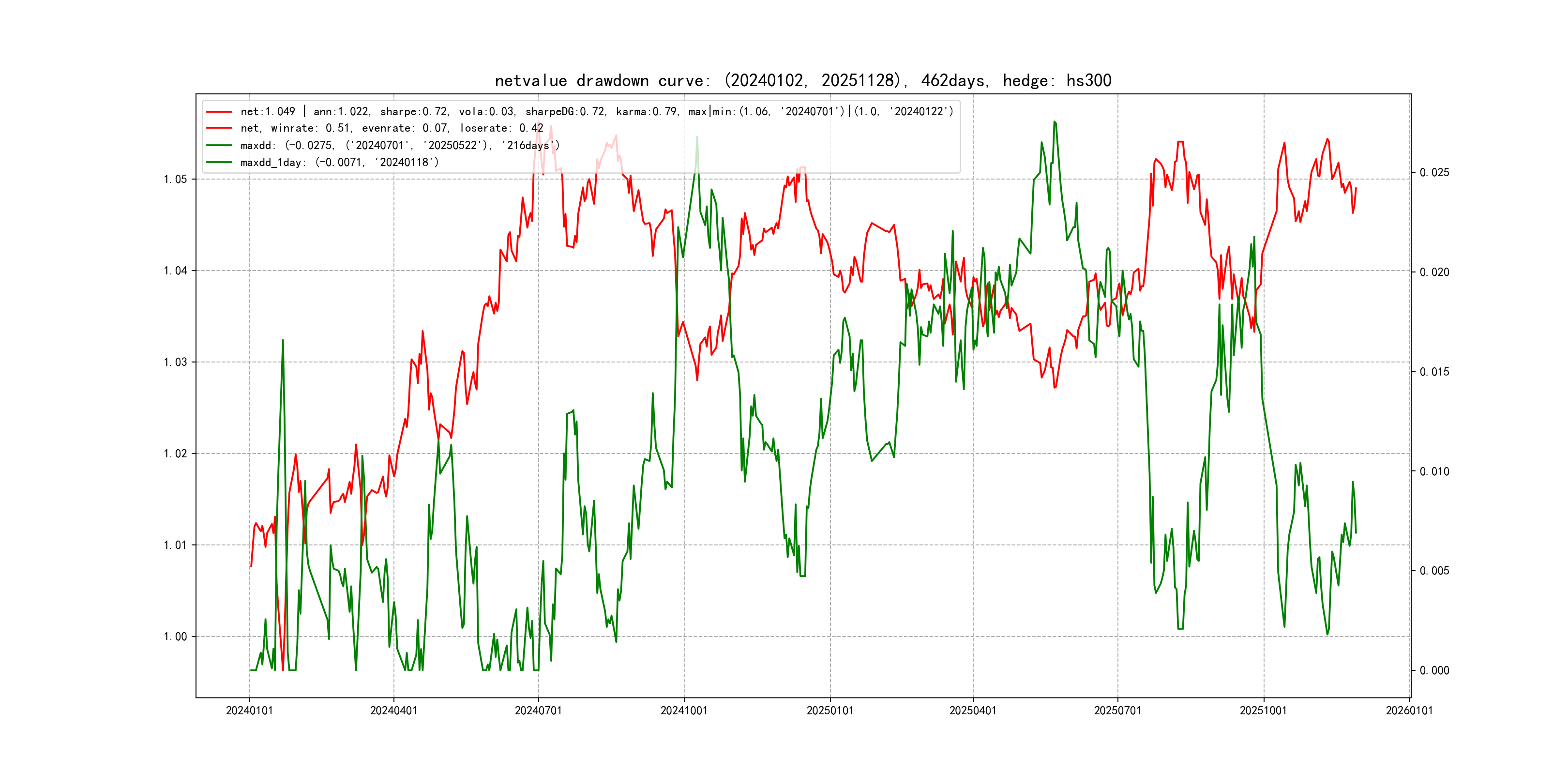Click red swatch beside 'net, winrate' entry
Image resolution: width=1568 pixels, height=784 pixels.
219,128
